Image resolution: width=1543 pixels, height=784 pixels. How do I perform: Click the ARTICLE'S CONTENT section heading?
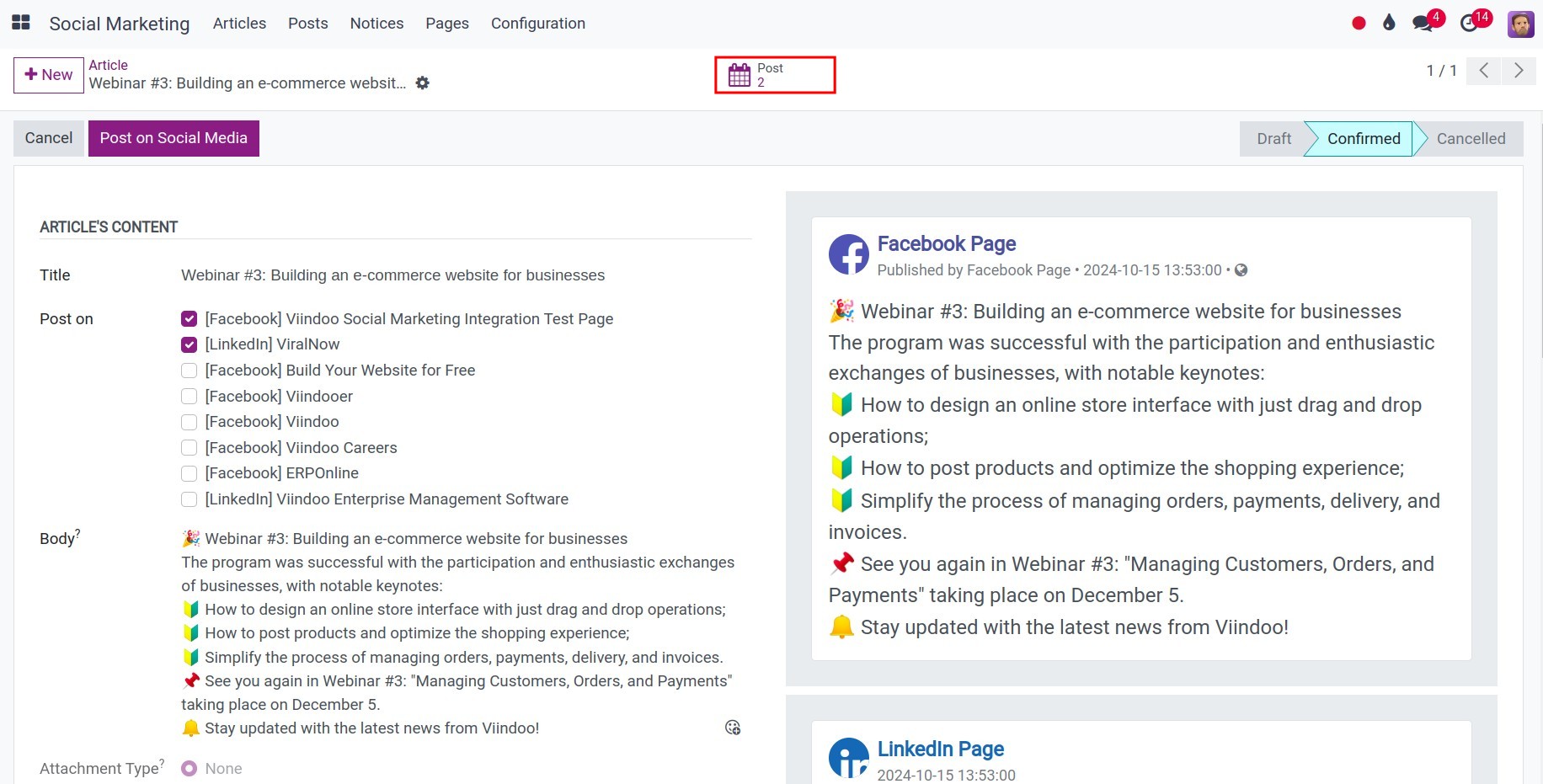pos(109,227)
